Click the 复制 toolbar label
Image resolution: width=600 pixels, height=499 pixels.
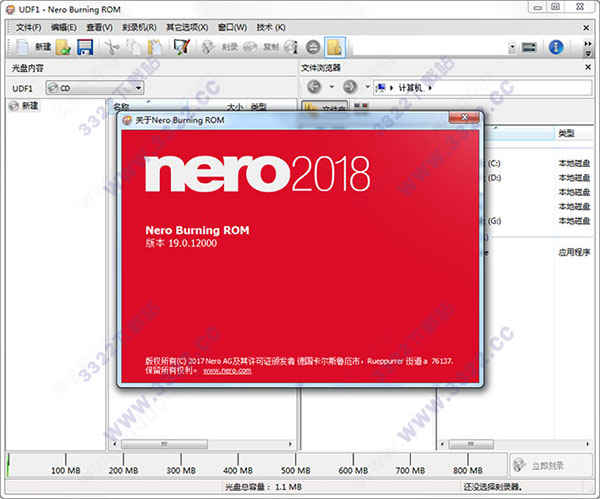click(x=271, y=47)
